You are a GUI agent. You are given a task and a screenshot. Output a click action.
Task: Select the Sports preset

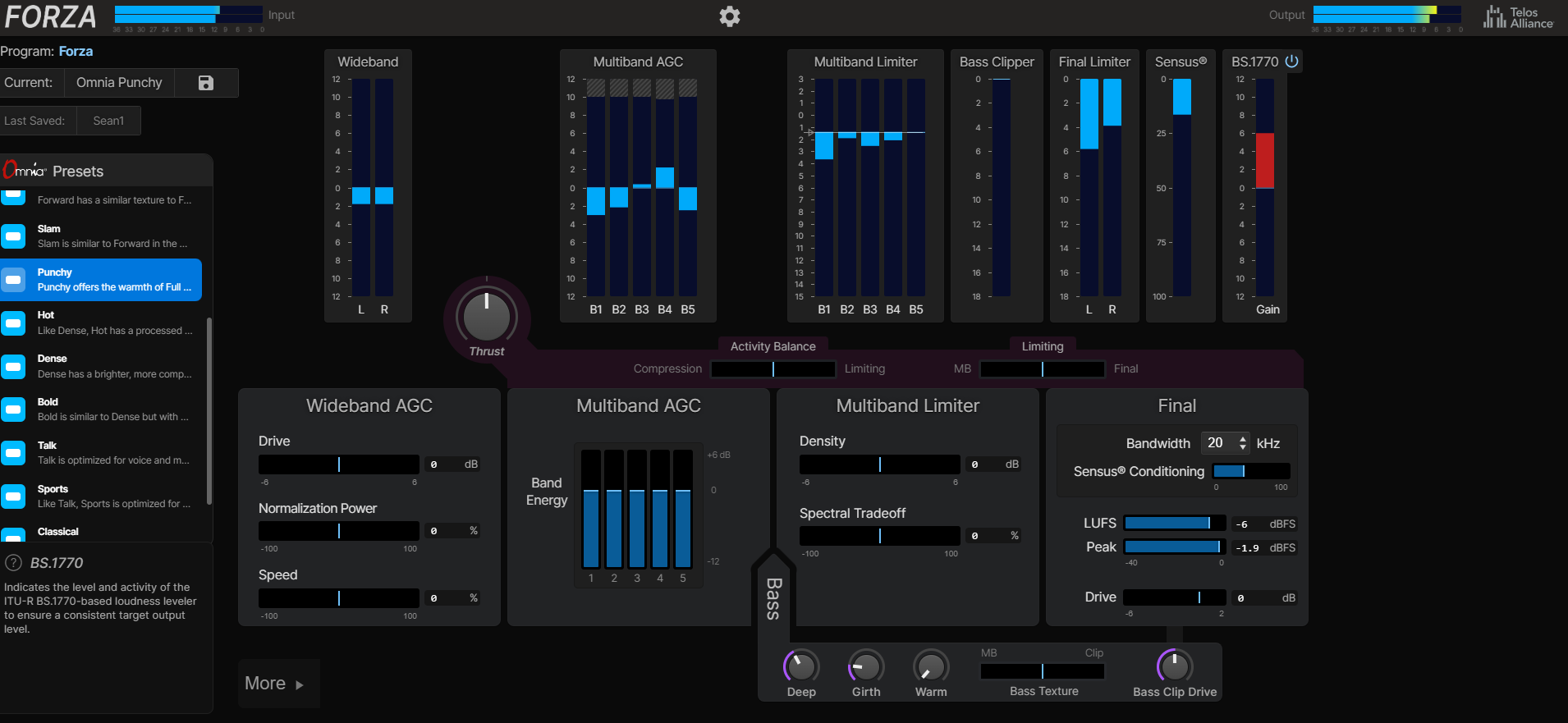point(101,496)
